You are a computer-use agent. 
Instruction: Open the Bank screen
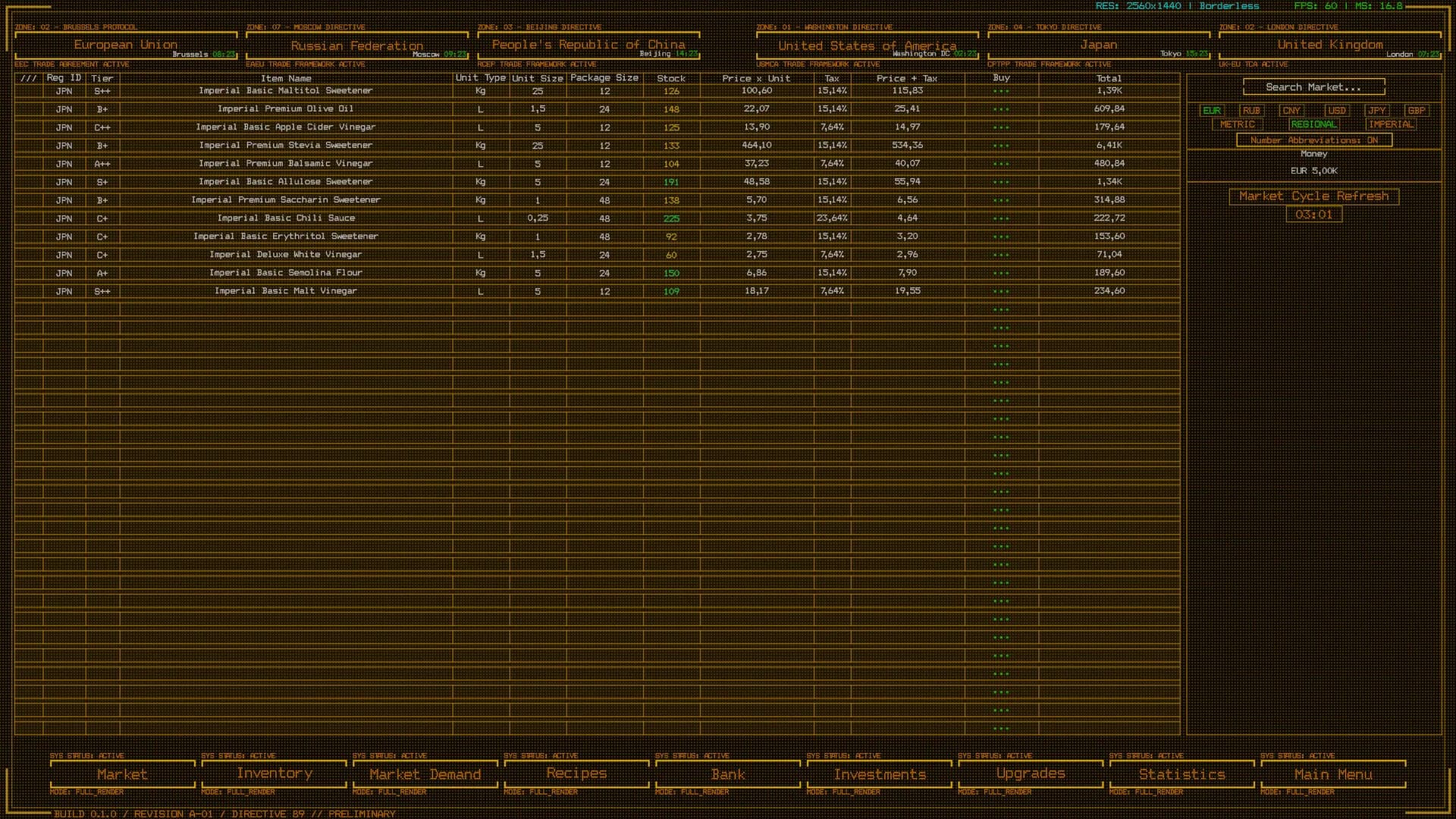click(728, 774)
